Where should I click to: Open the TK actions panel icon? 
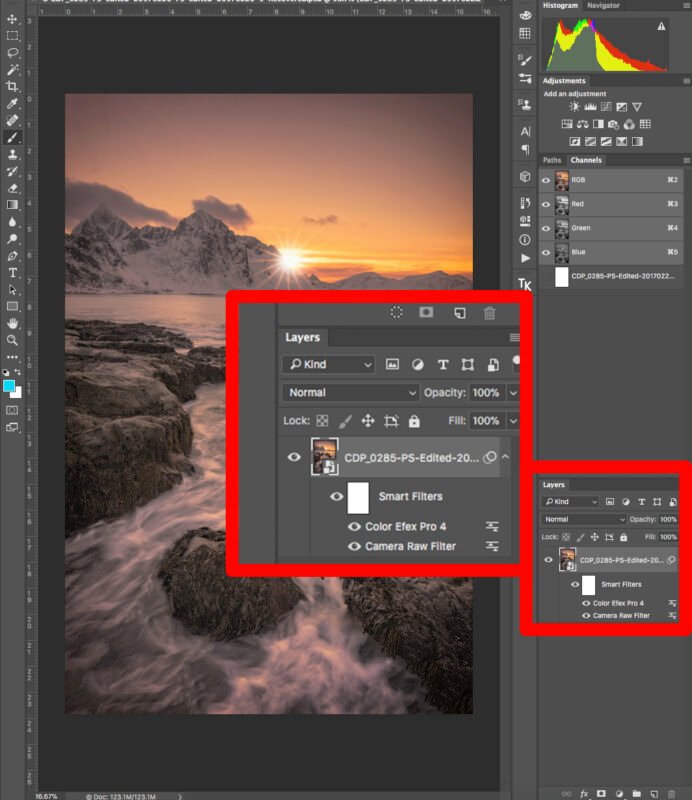pos(525,285)
